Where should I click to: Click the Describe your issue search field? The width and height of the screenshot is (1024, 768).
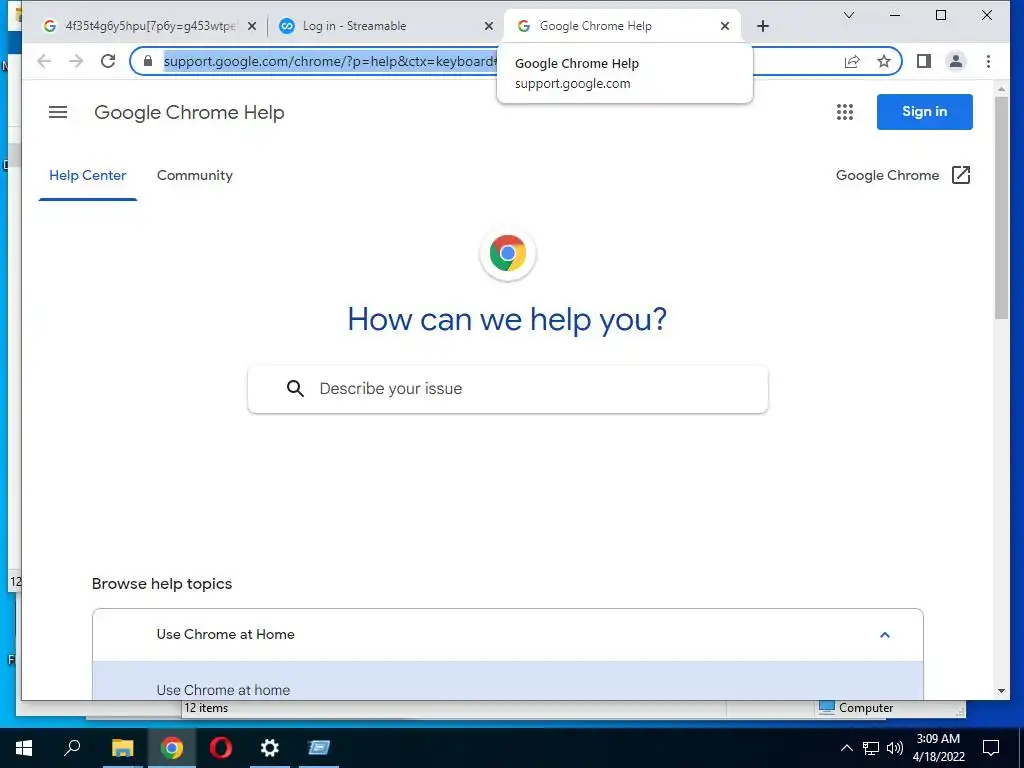point(508,389)
